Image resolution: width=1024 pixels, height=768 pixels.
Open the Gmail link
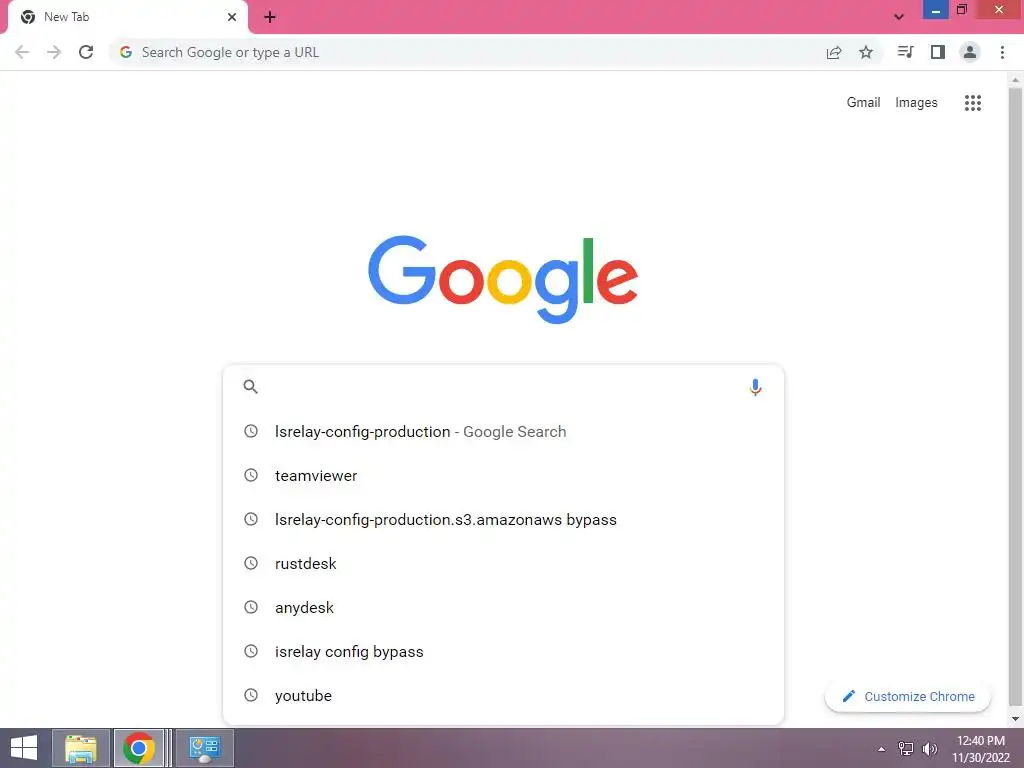[x=863, y=103]
